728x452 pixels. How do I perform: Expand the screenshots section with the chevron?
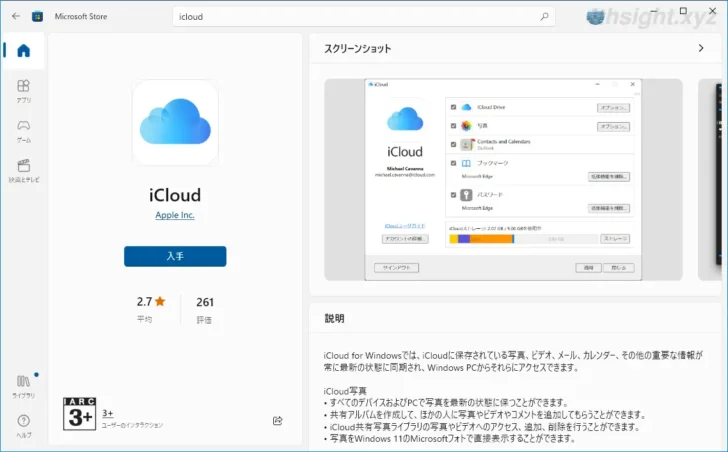(701, 48)
